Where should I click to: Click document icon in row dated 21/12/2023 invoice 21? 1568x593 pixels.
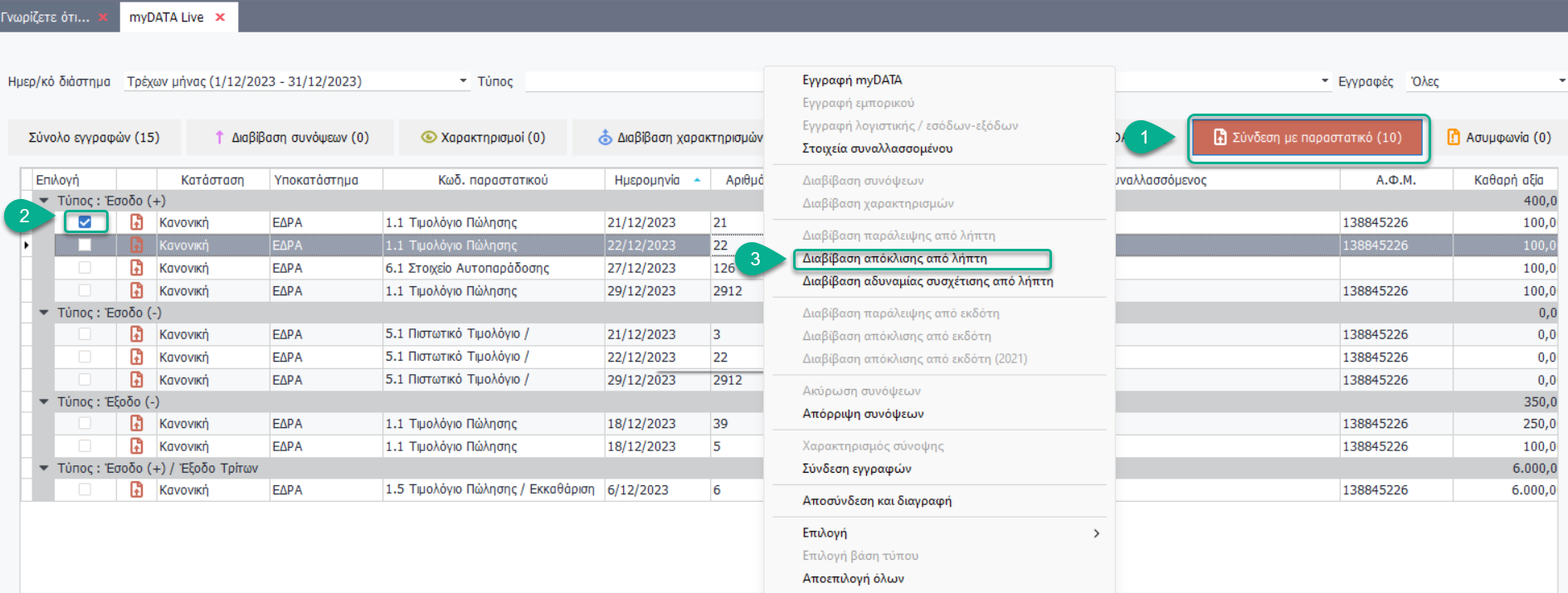[x=137, y=222]
